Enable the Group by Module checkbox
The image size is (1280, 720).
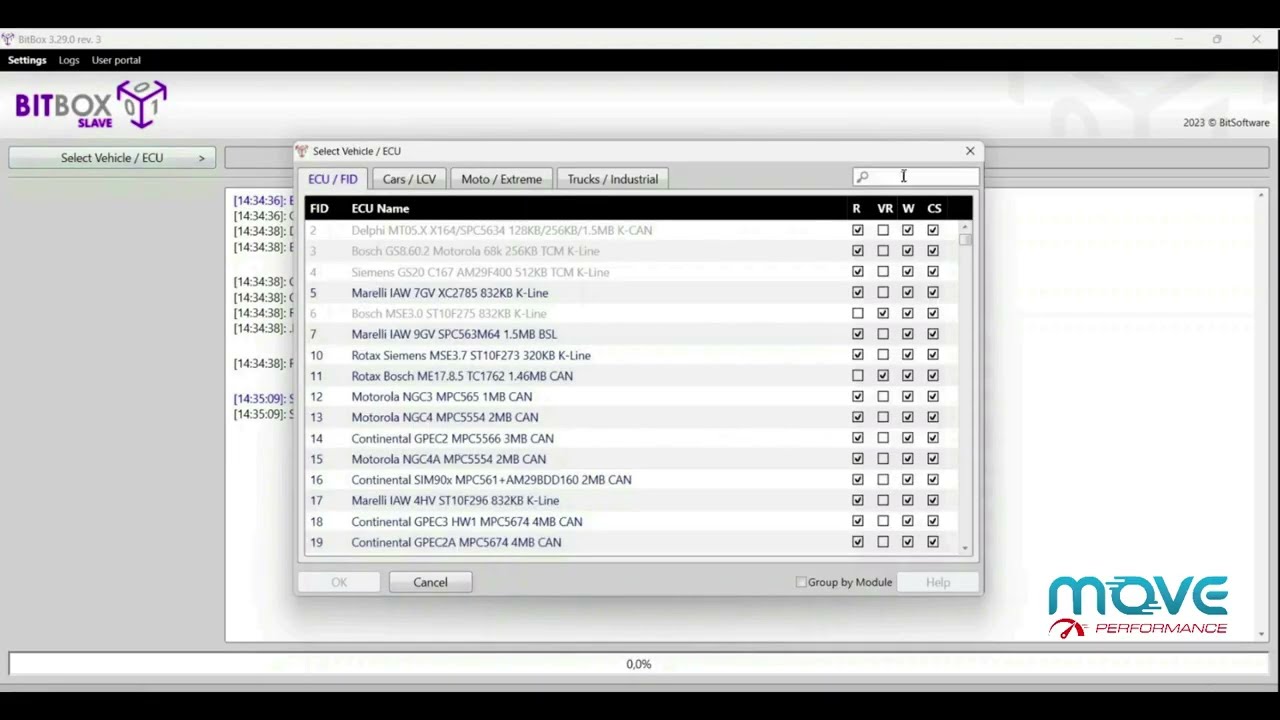[x=801, y=582]
